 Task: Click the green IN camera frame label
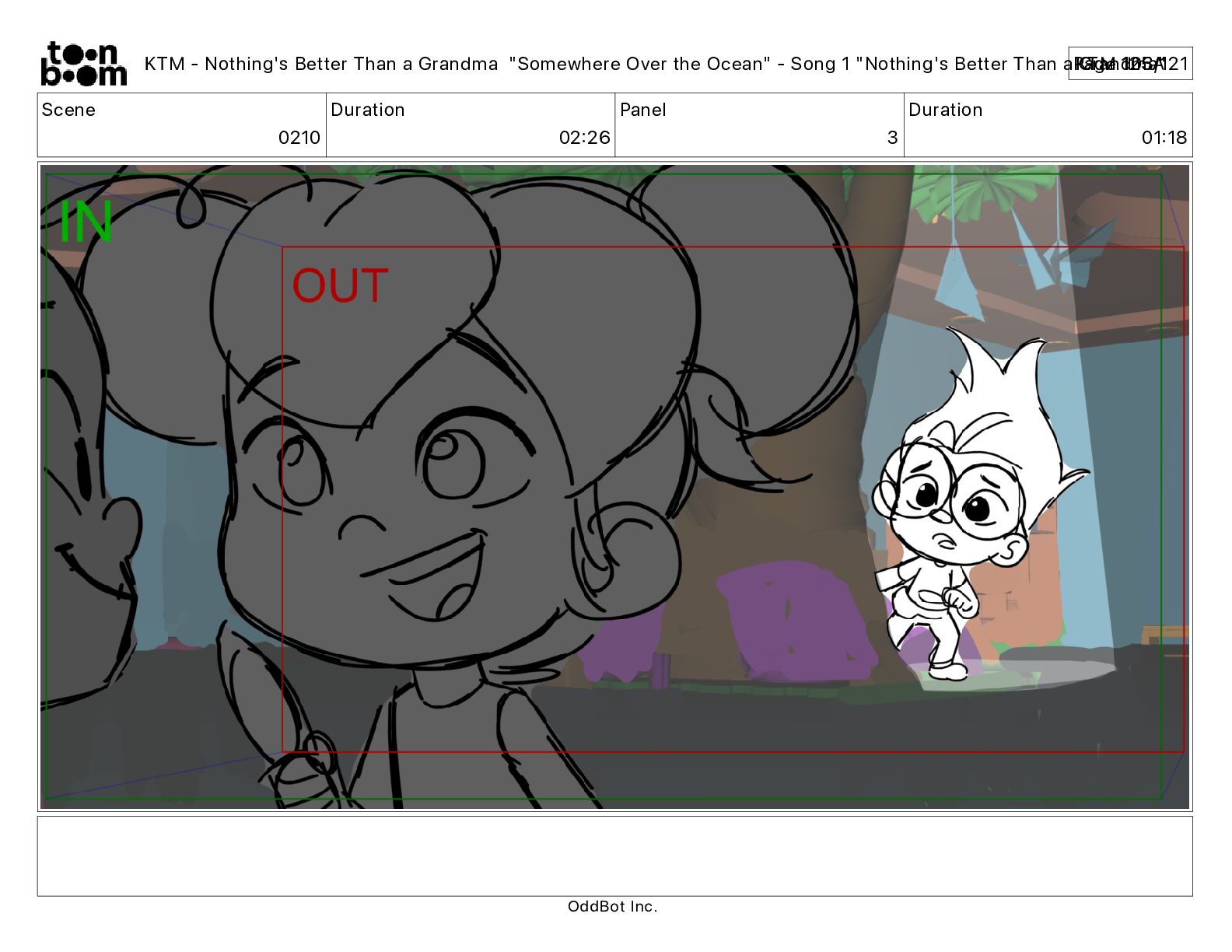[86, 222]
